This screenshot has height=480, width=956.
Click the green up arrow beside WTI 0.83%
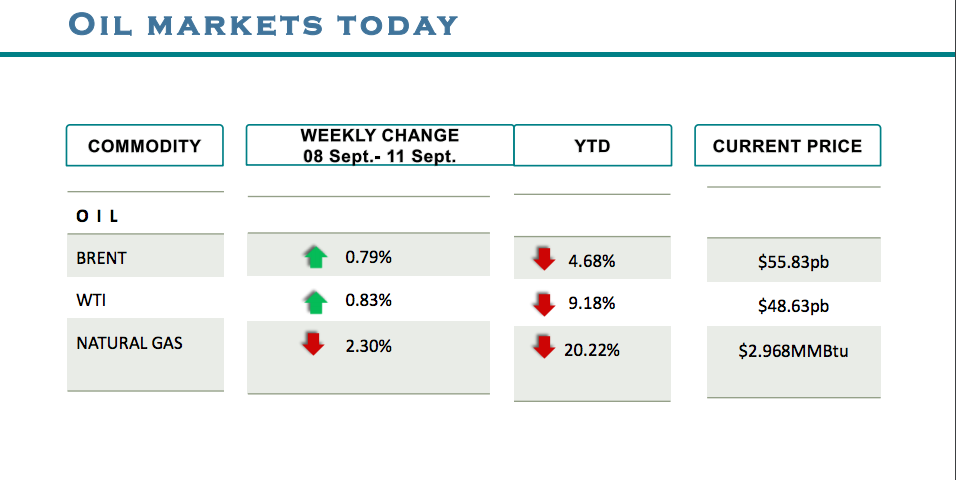pyautogui.click(x=315, y=301)
